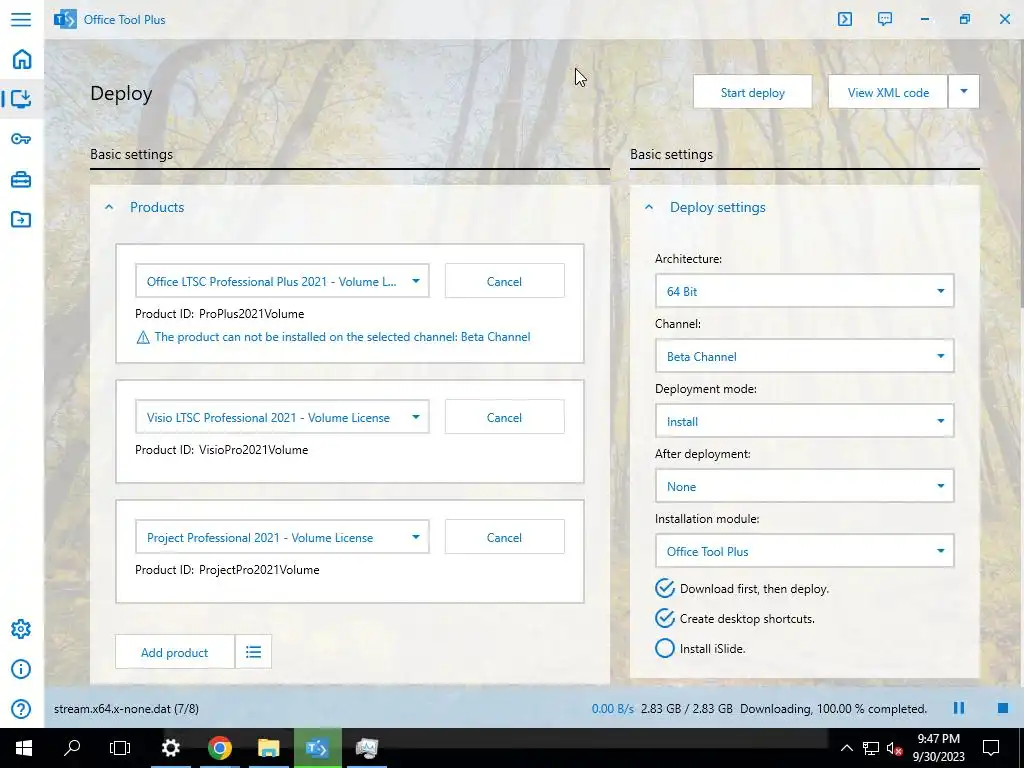This screenshot has width=1024, height=768.
Task: Open the Activate key icon page
Action: tap(21, 138)
